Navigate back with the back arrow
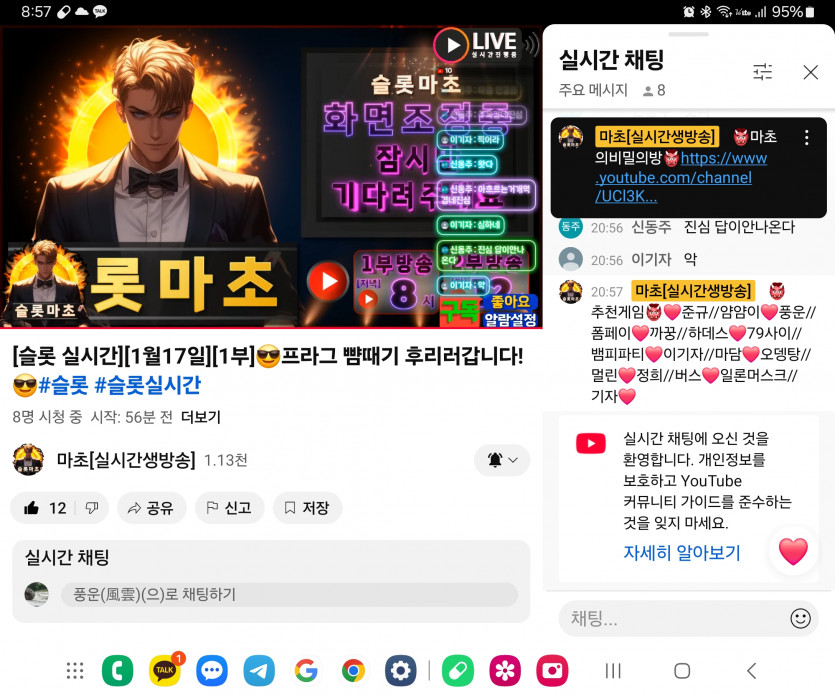Viewport: 835px width, 695px height. tap(751, 671)
